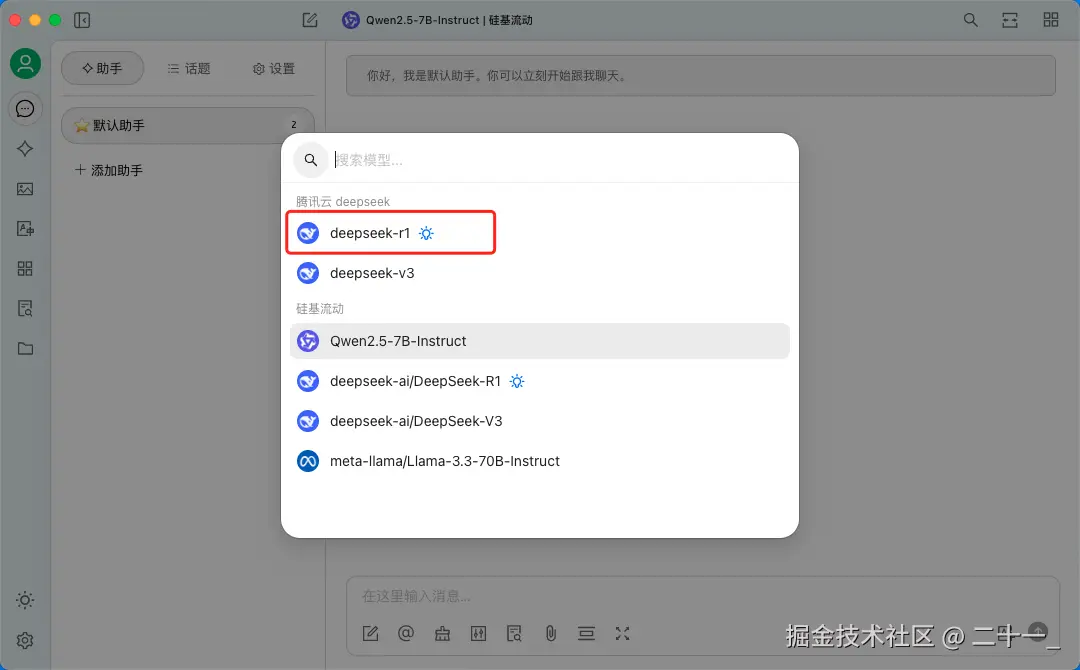The image size is (1080, 670).
Task: Switch to the 话题 tab
Action: [189, 68]
